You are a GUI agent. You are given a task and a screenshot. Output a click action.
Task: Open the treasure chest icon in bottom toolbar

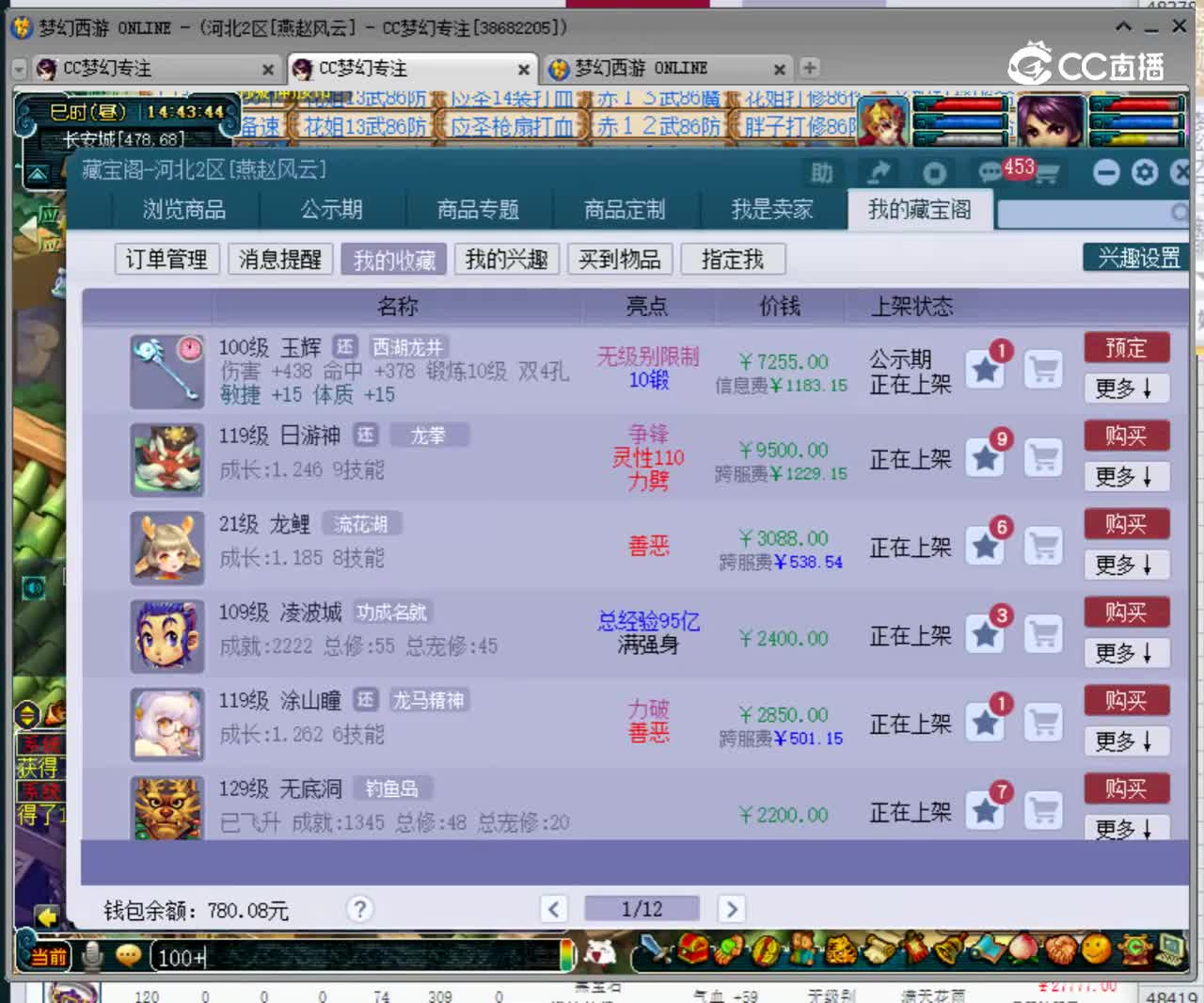(x=693, y=950)
